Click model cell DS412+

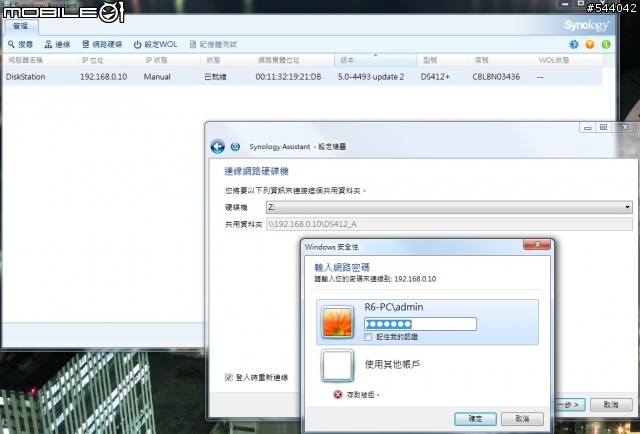[435, 77]
